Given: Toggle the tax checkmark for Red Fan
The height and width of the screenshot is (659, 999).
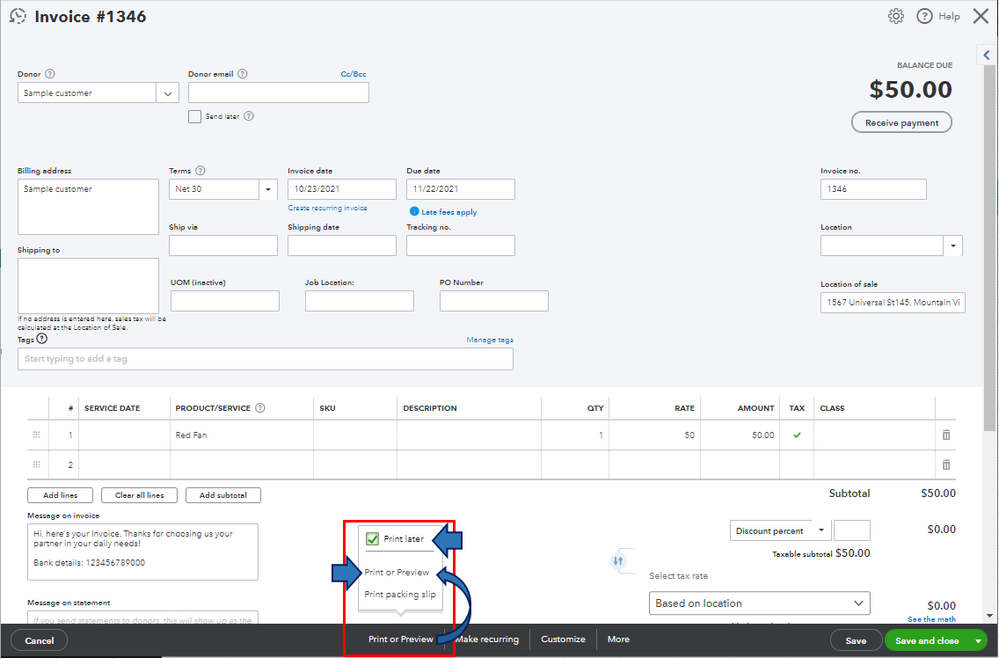Looking at the screenshot, I should pos(797,435).
